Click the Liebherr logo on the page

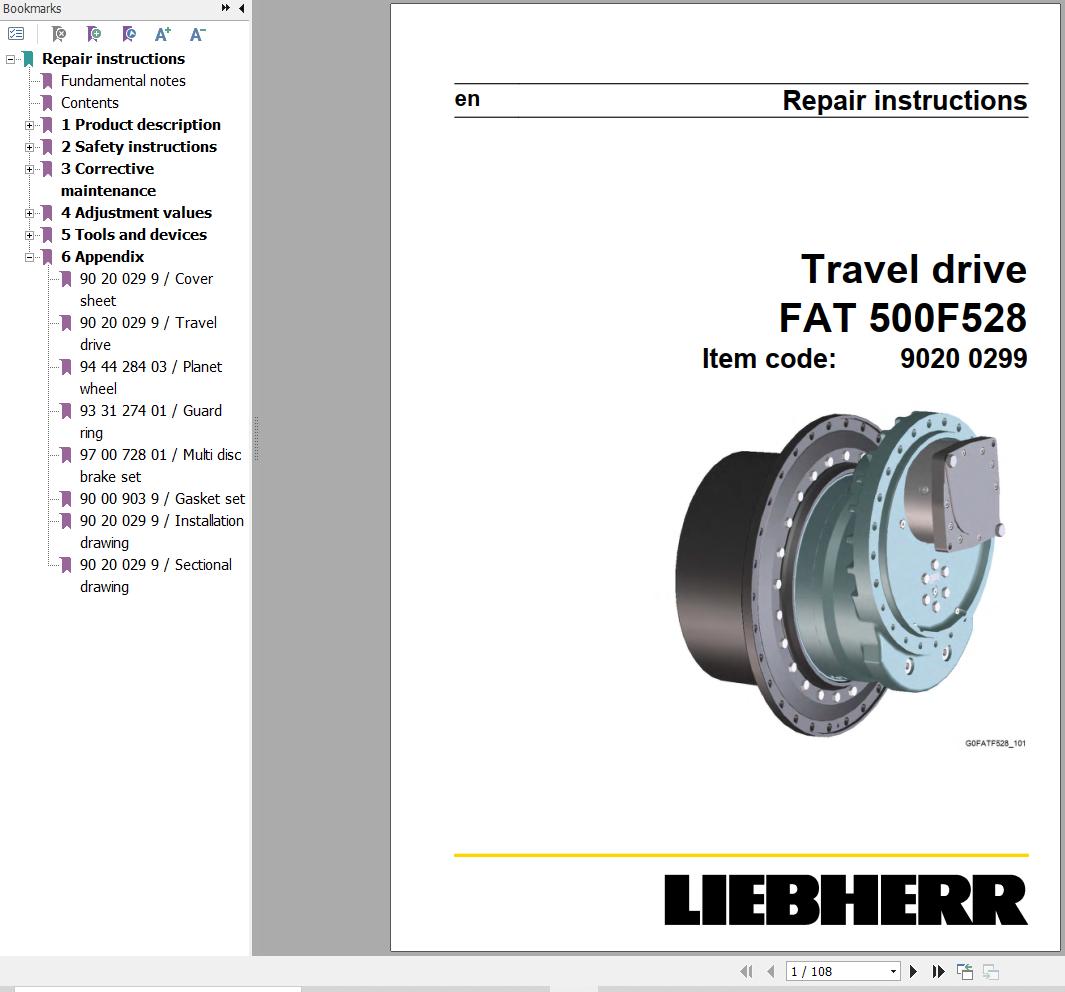(846, 900)
